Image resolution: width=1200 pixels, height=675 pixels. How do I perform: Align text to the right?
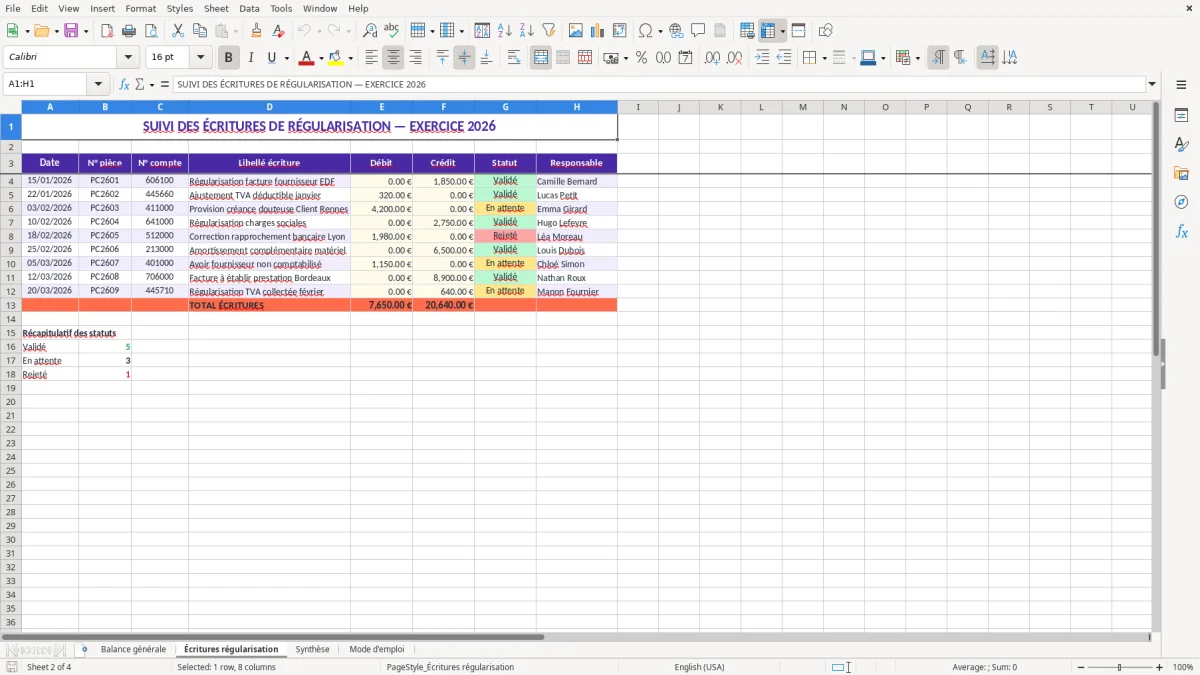coord(415,58)
